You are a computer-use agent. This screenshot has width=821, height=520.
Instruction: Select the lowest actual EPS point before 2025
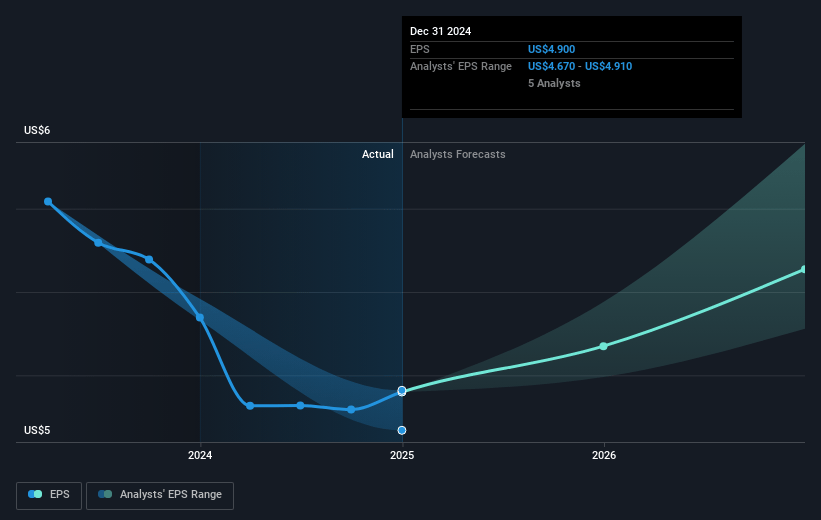(351, 410)
